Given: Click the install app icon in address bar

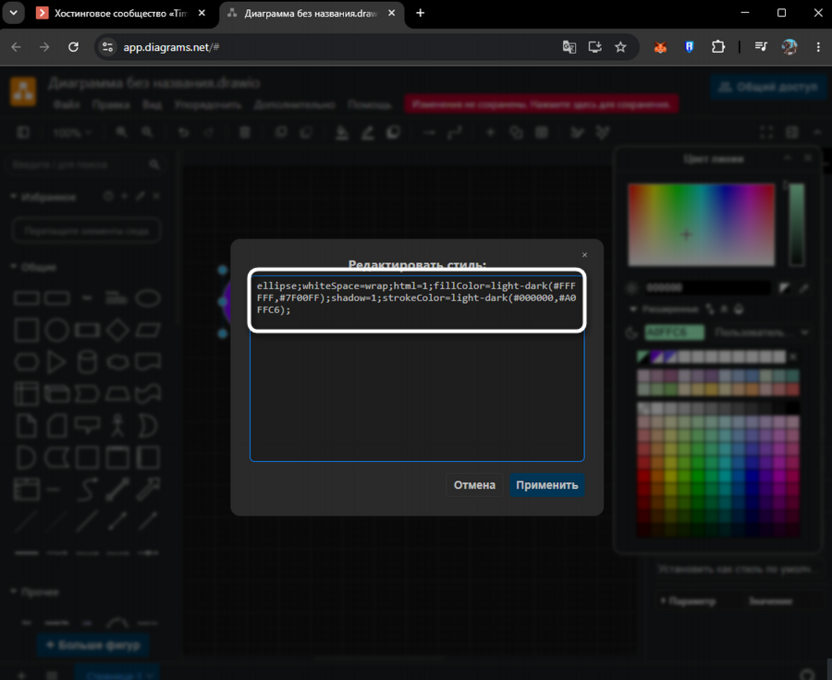Looking at the screenshot, I should click(x=595, y=47).
